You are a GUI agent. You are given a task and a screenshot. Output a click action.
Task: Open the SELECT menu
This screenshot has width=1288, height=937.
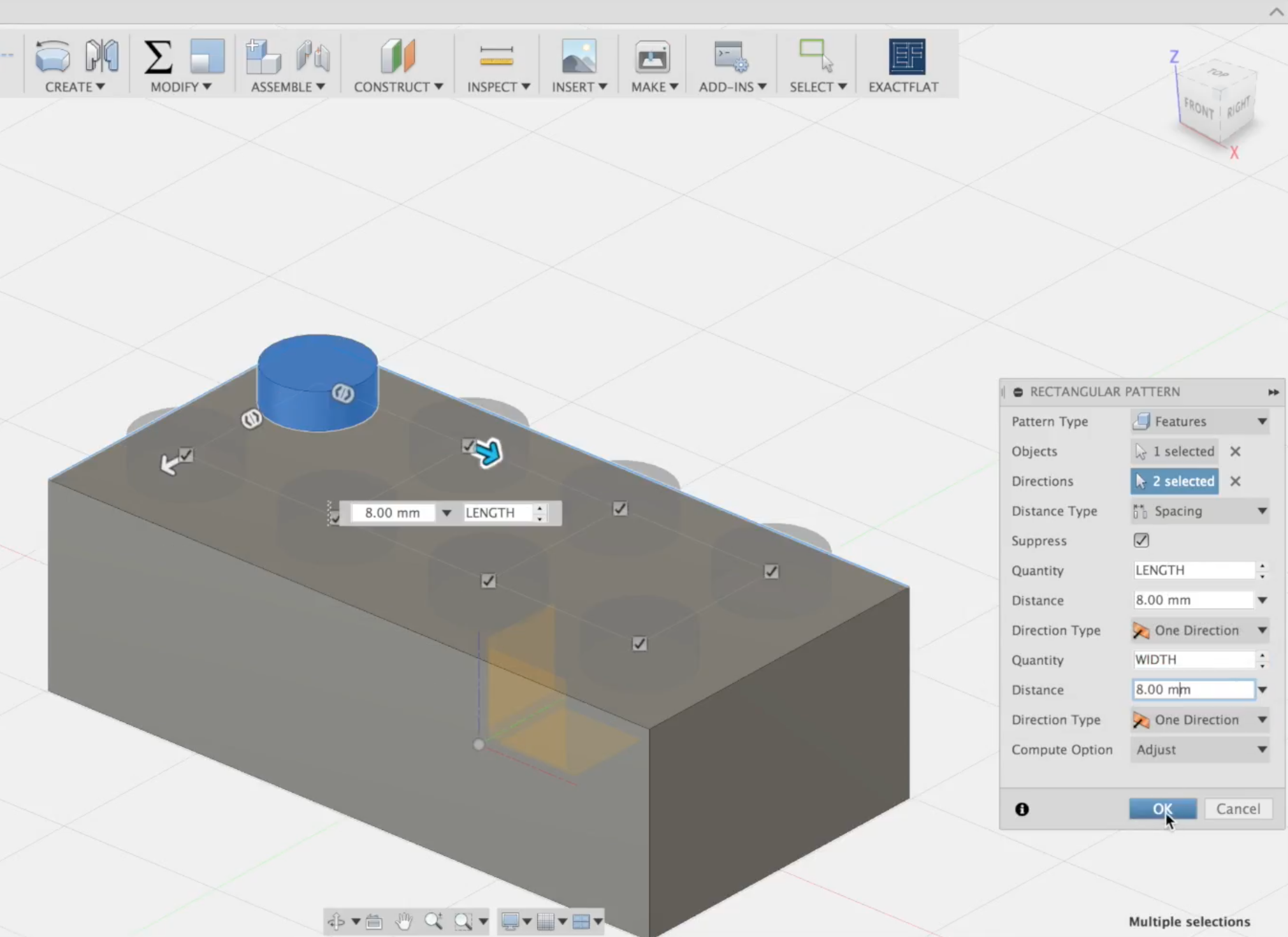817,87
